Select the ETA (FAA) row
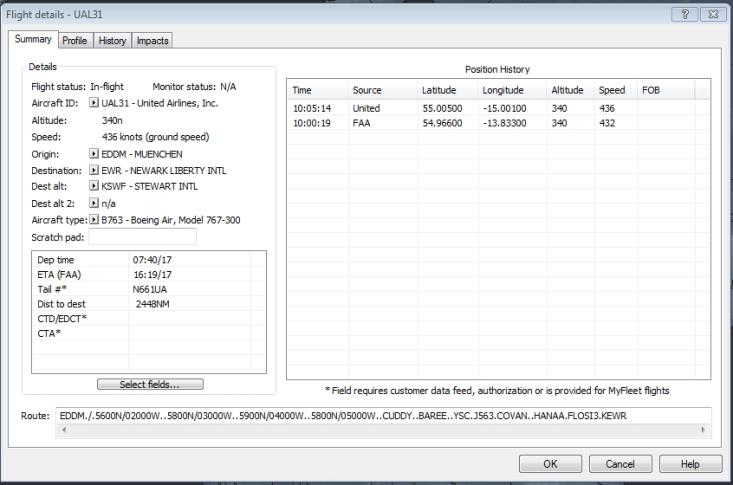 pyautogui.click(x=149, y=275)
